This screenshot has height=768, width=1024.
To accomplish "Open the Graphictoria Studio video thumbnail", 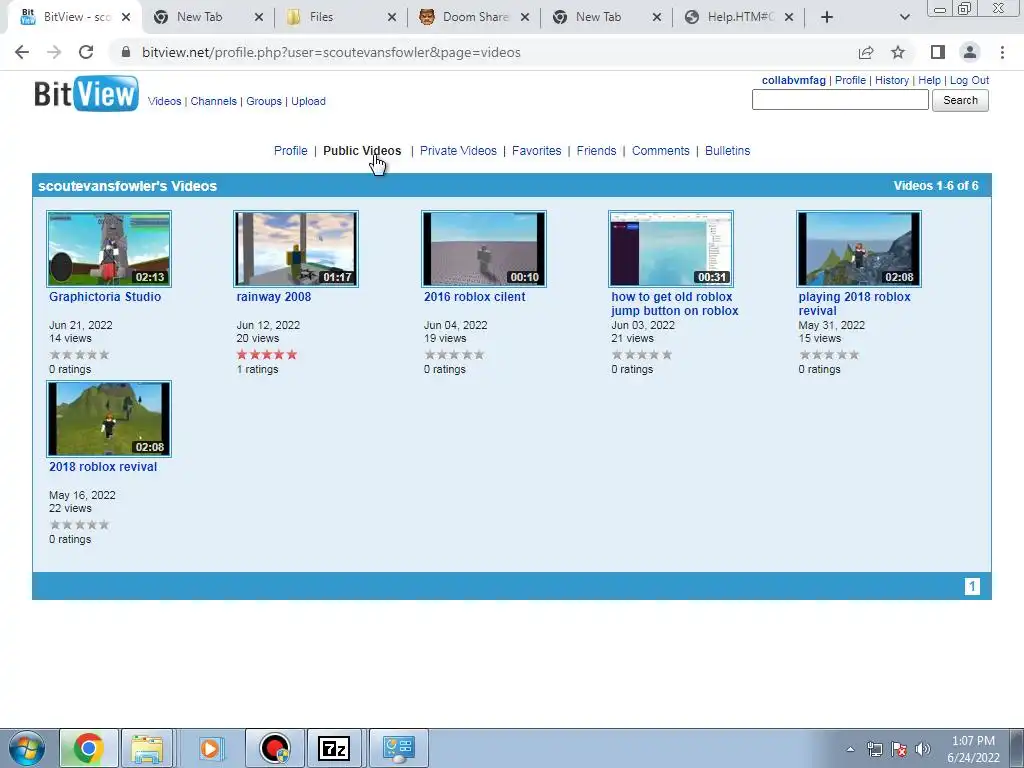I will click(x=109, y=249).
